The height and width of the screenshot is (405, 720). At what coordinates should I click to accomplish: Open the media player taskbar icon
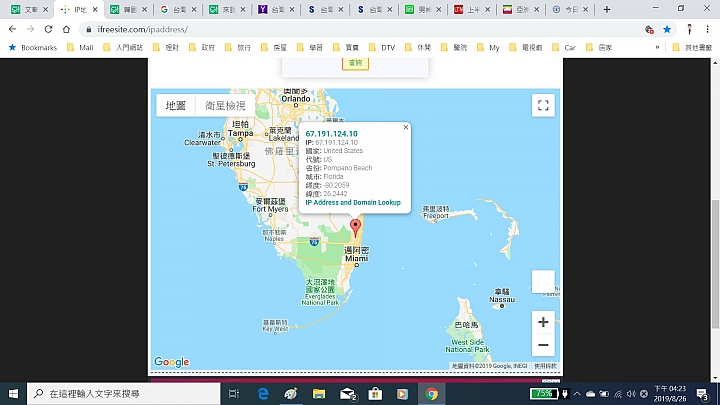pyautogui.click(x=402, y=394)
